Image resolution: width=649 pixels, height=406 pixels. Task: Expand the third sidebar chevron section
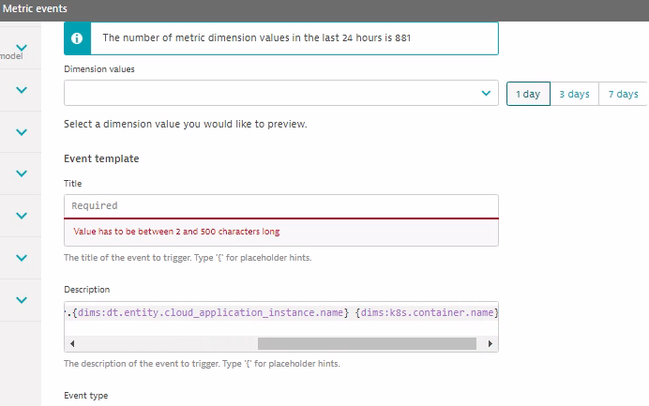pyautogui.click(x=21, y=132)
